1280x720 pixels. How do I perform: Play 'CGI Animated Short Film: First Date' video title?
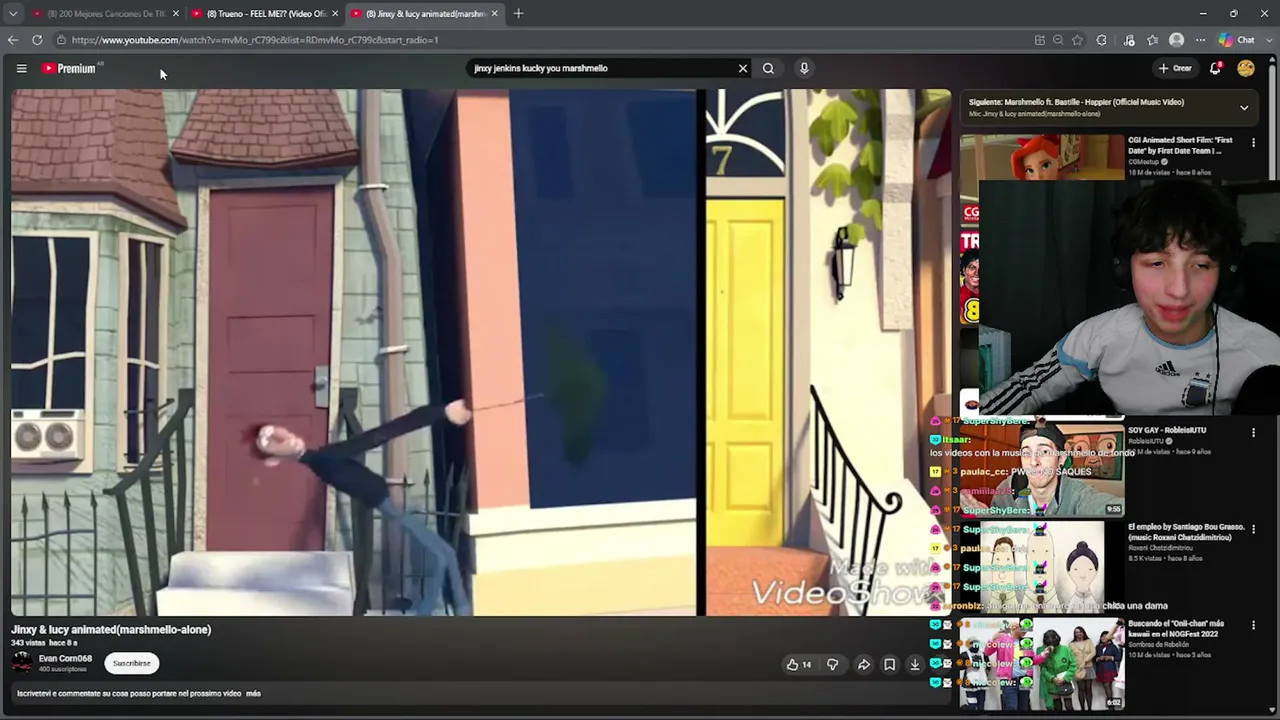(x=1180, y=145)
